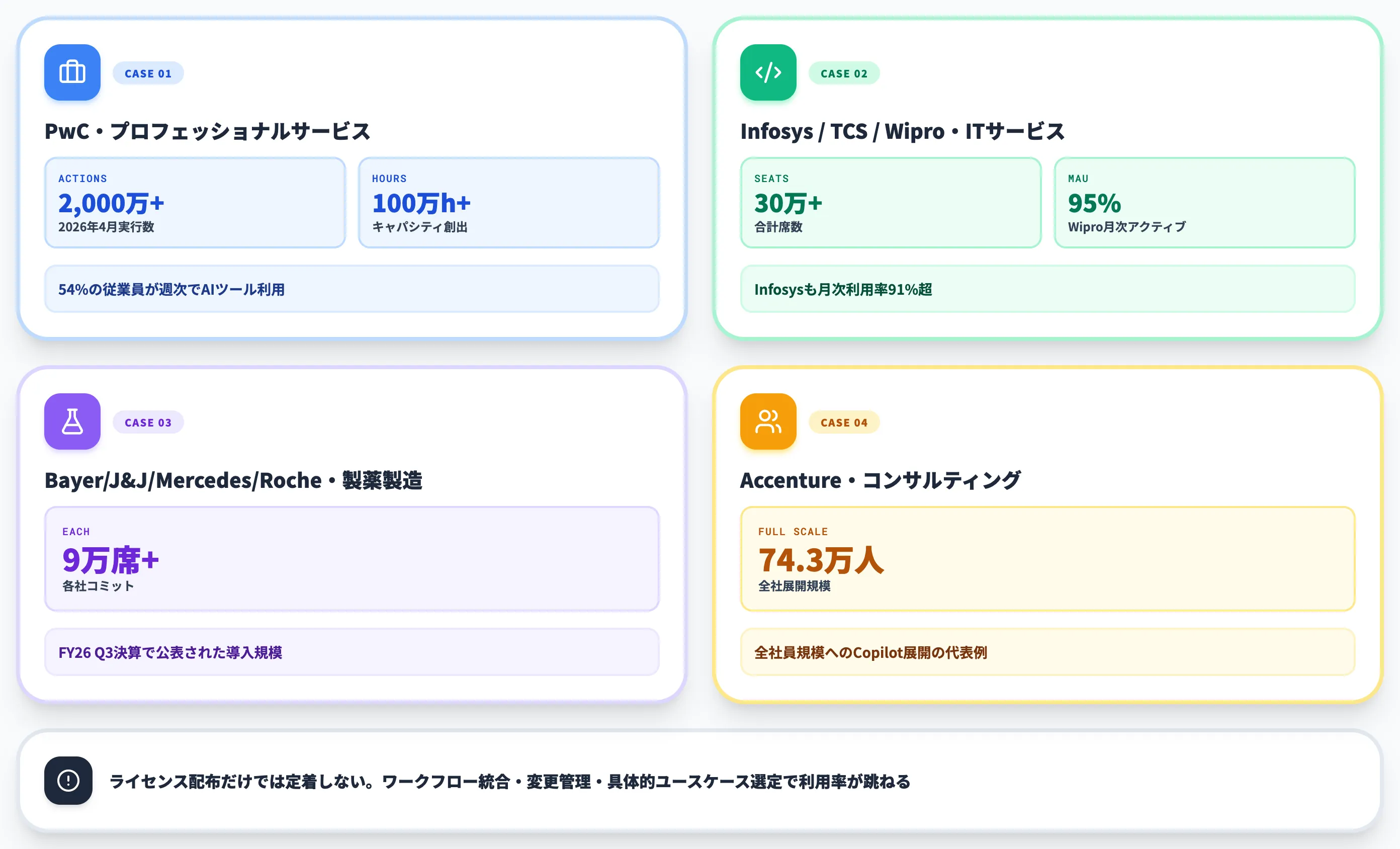1400x849 pixels.
Task: Click the orange users icon for Accenture
Action: pyautogui.click(x=768, y=421)
